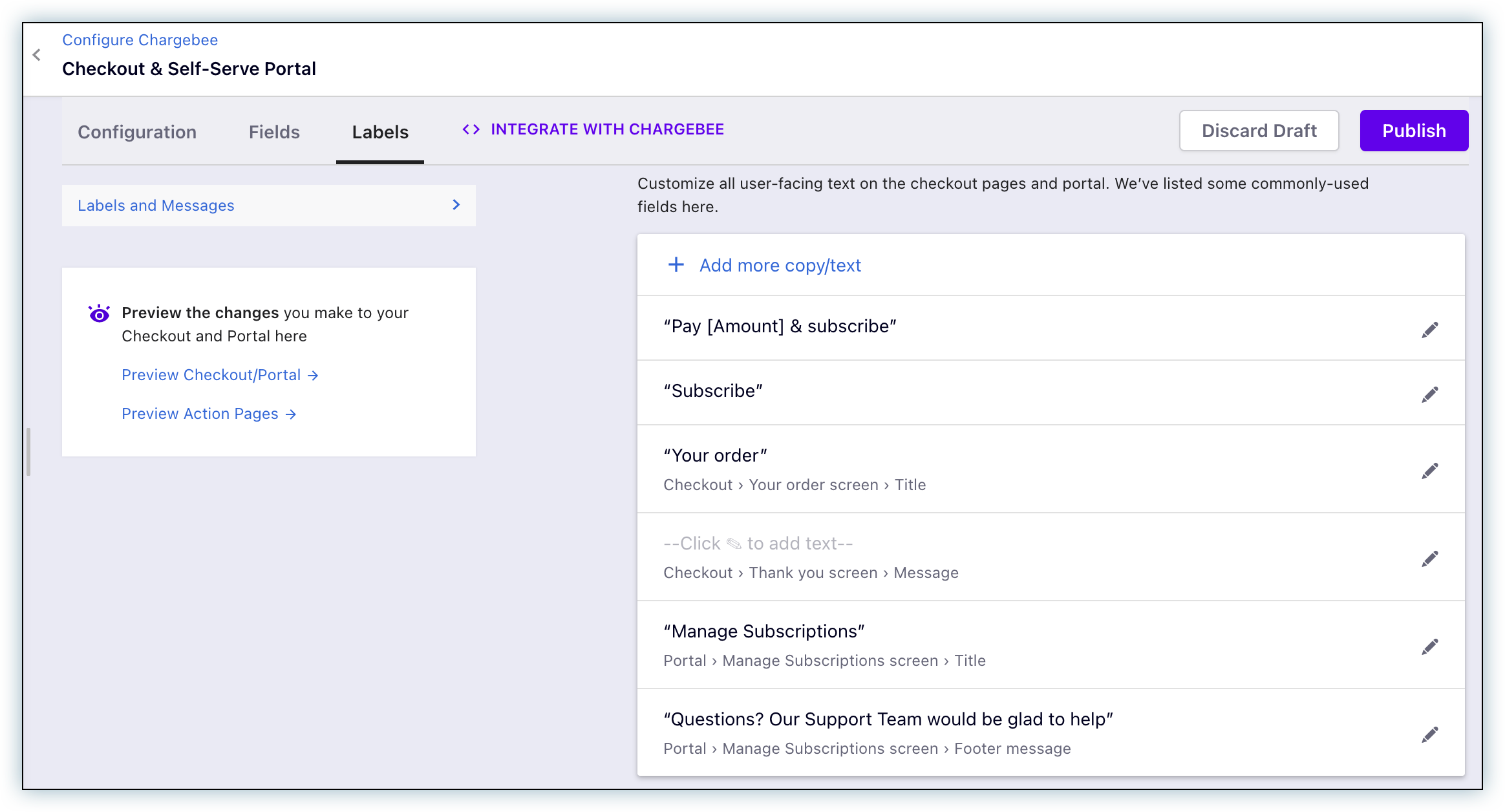Screen dimensions: 1505x812
Task: Open Labels and Messages section
Action: [269, 206]
